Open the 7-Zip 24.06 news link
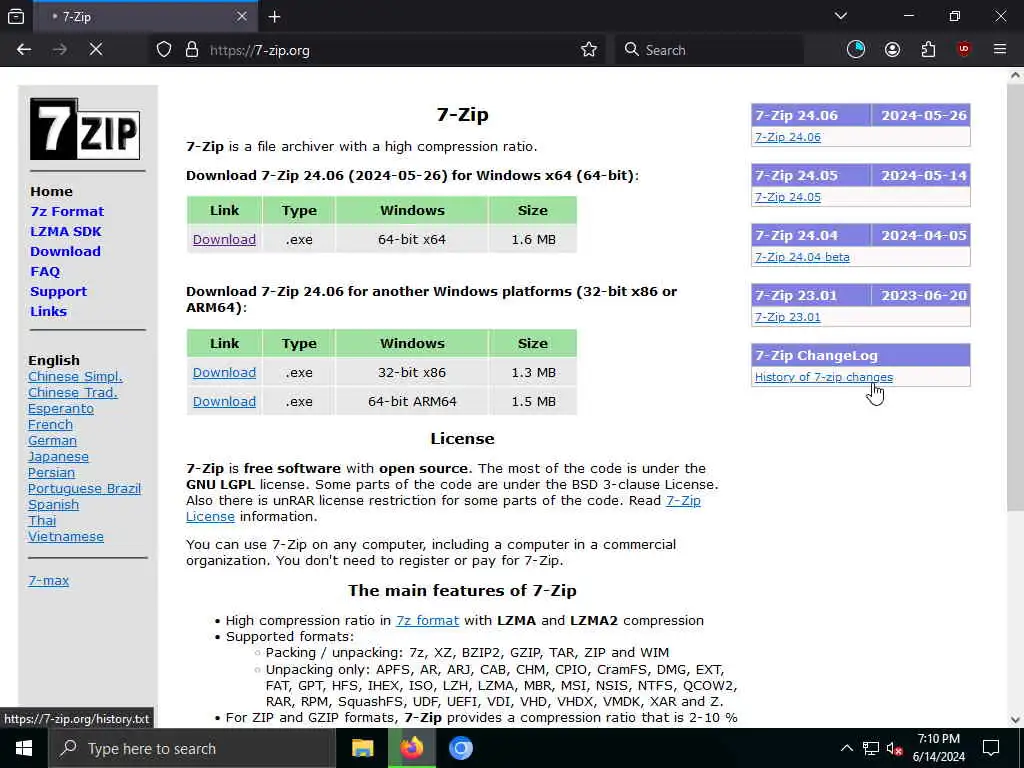The image size is (1024, 768). pos(788,137)
